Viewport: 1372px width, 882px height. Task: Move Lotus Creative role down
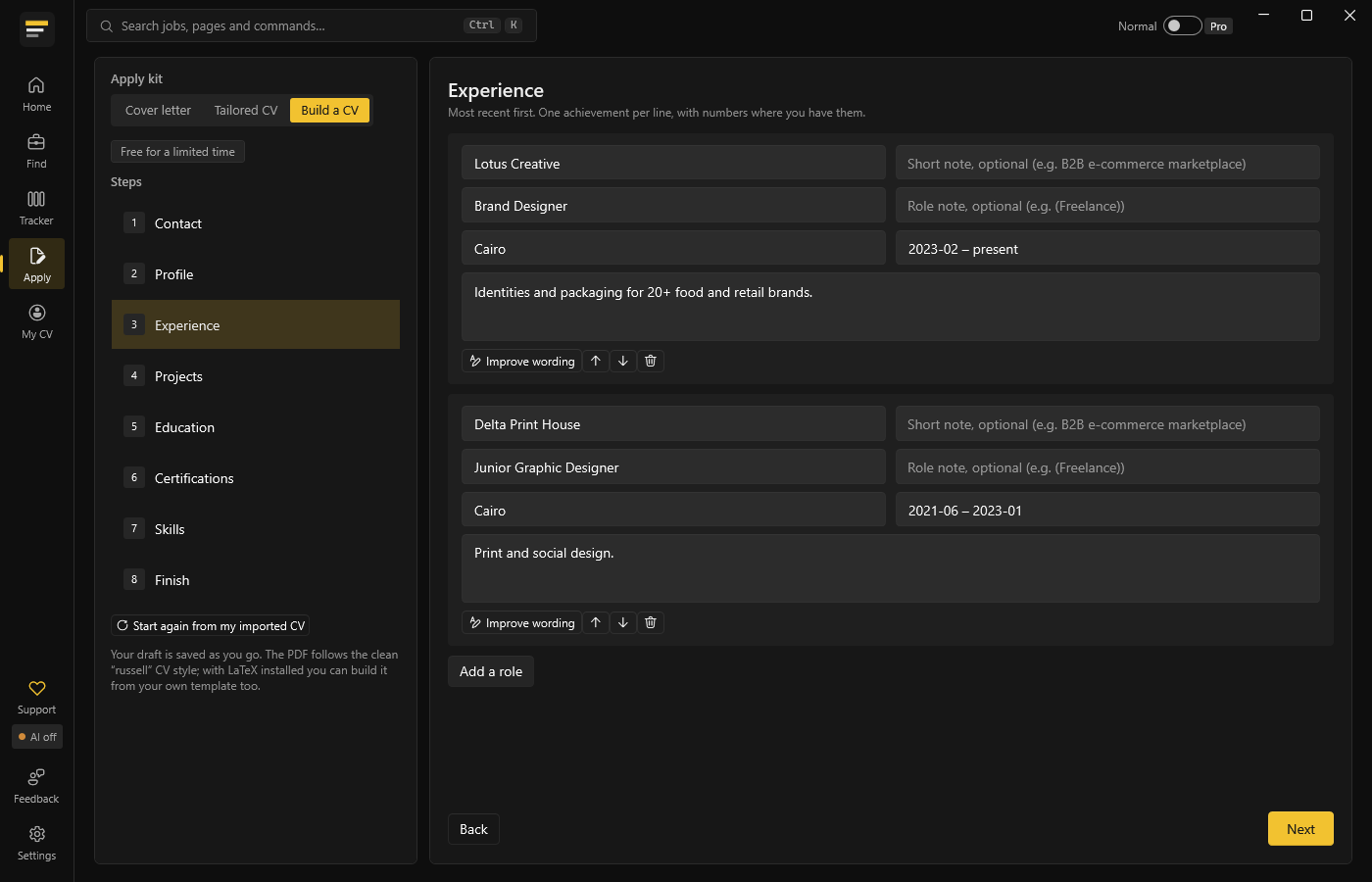623,361
